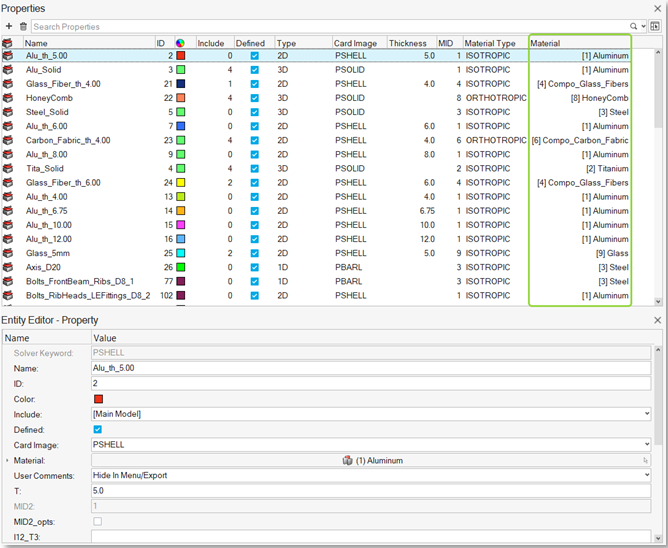Image resolution: width=668 pixels, height=548 pixels.
Task: Sort by the Thickness column header
Action: (408, 43)
